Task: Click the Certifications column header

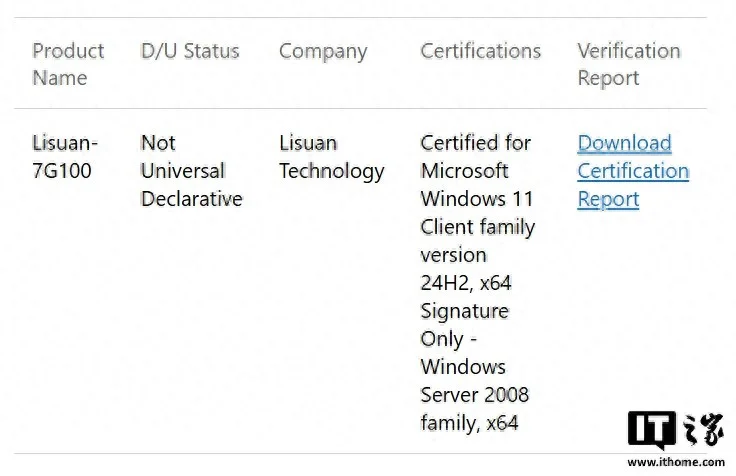Action: tap(480, 51)
